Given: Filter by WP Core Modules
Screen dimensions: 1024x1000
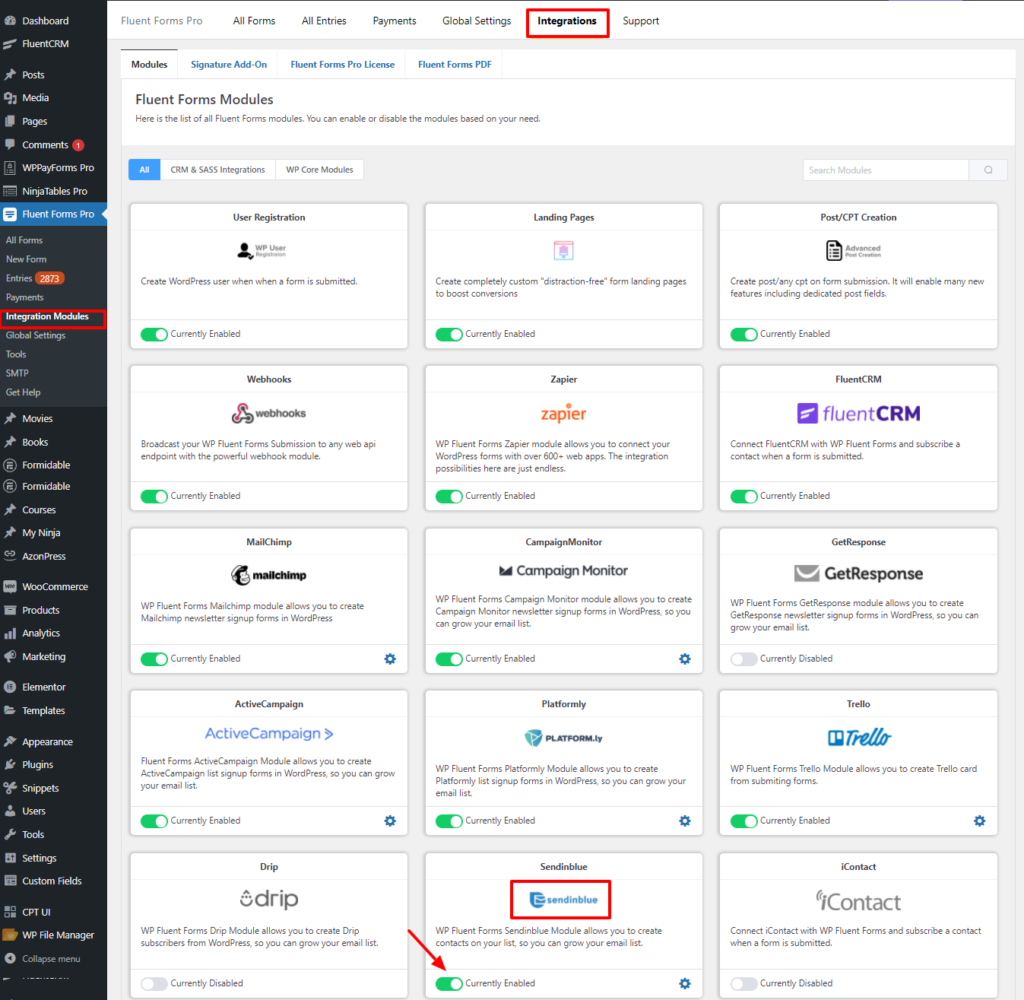Looking at the screenshot, I should pyautogui.click(x=319, y=170).
